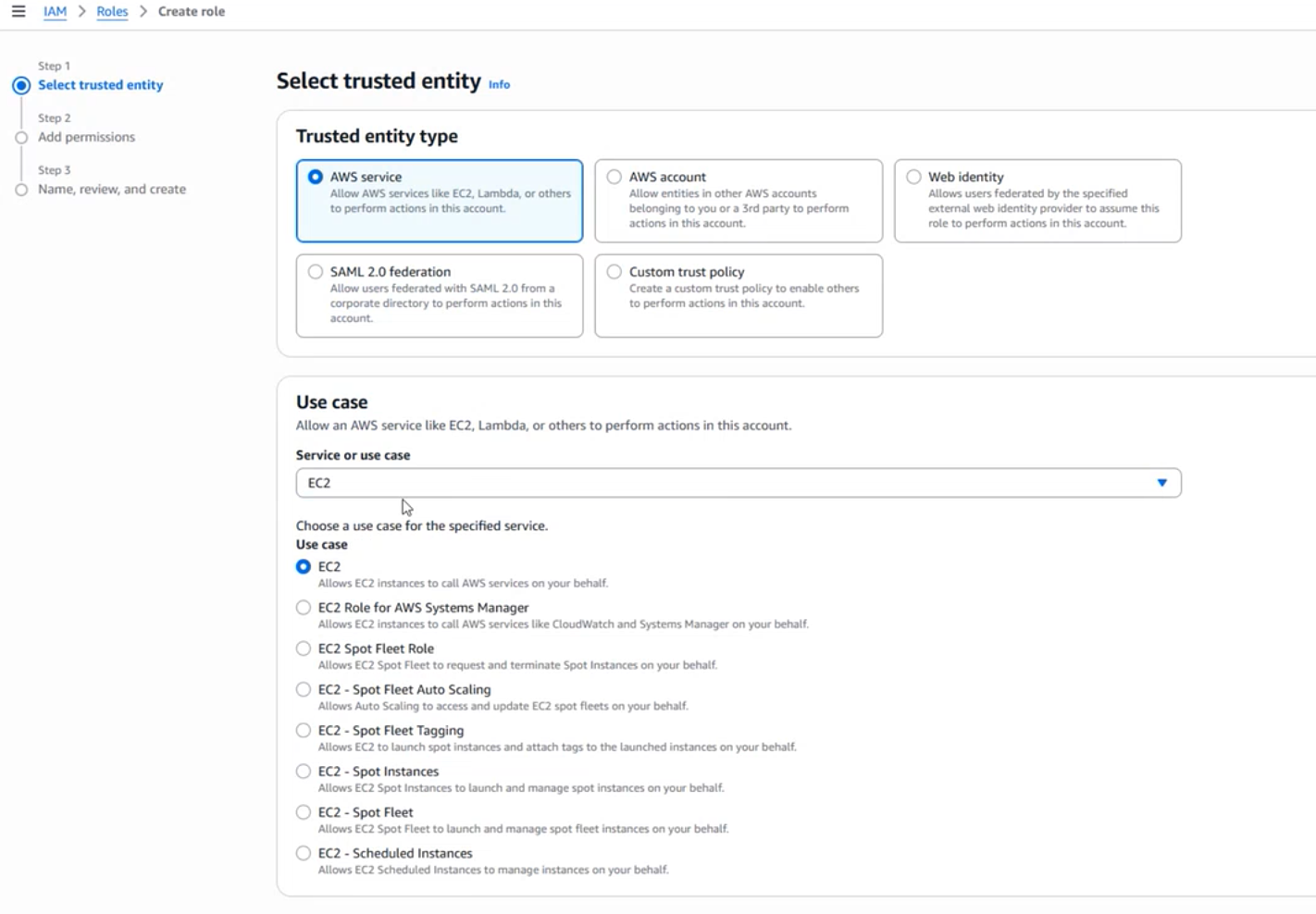Jump to Step 2 Add permissions
Image resolution: width=1316 pixels, height=914 pixels.
click(86, 137)
